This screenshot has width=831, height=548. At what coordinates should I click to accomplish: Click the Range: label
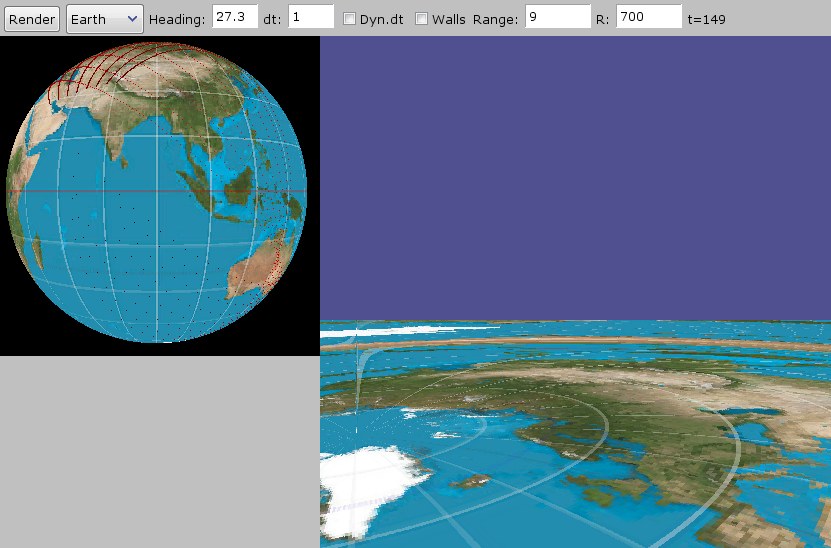(496, 20)
